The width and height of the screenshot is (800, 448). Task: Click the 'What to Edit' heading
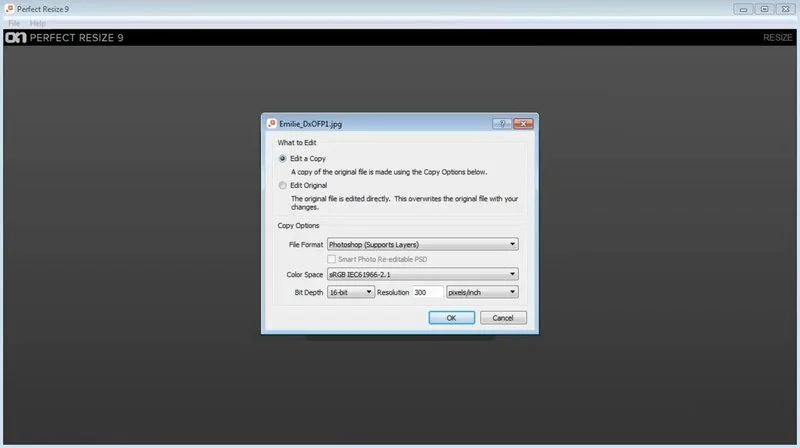tap(297, 143)
